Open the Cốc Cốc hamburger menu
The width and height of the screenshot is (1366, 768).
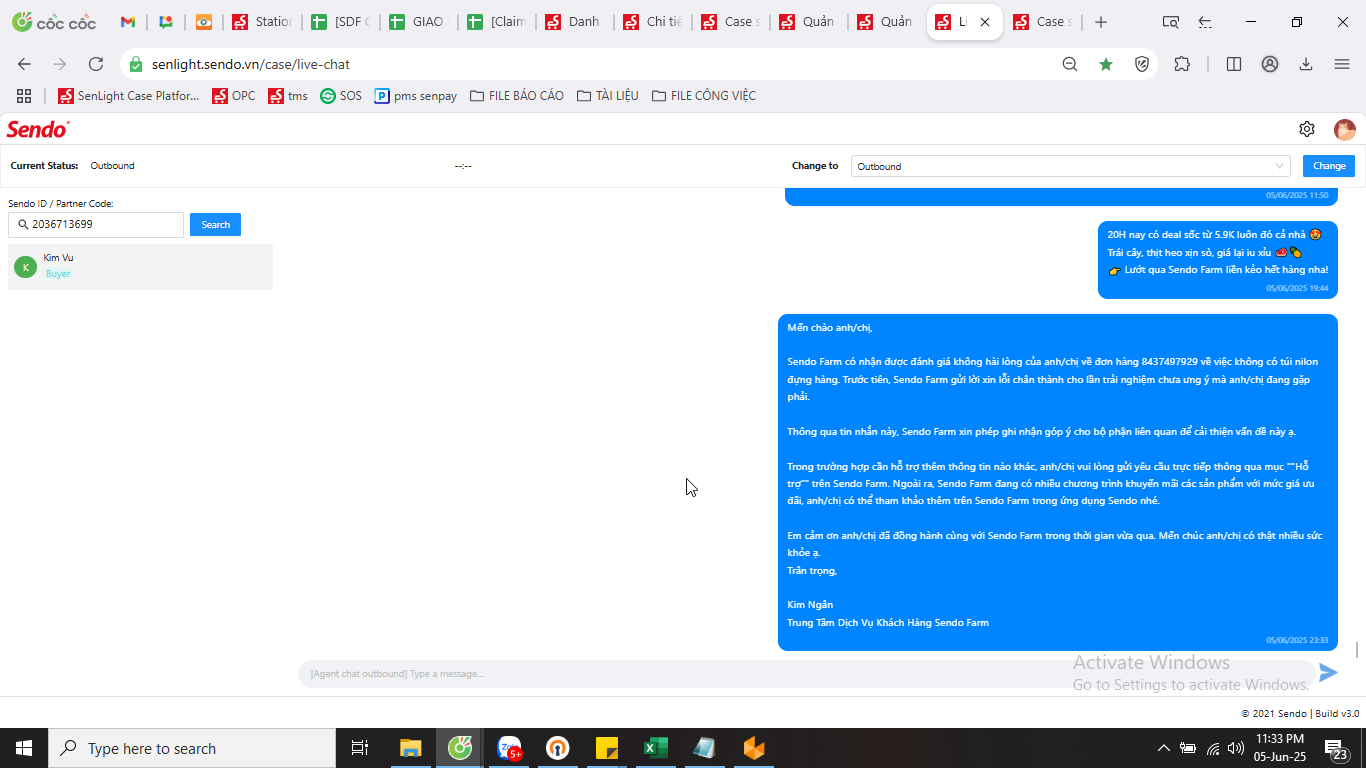(1342, 64)
